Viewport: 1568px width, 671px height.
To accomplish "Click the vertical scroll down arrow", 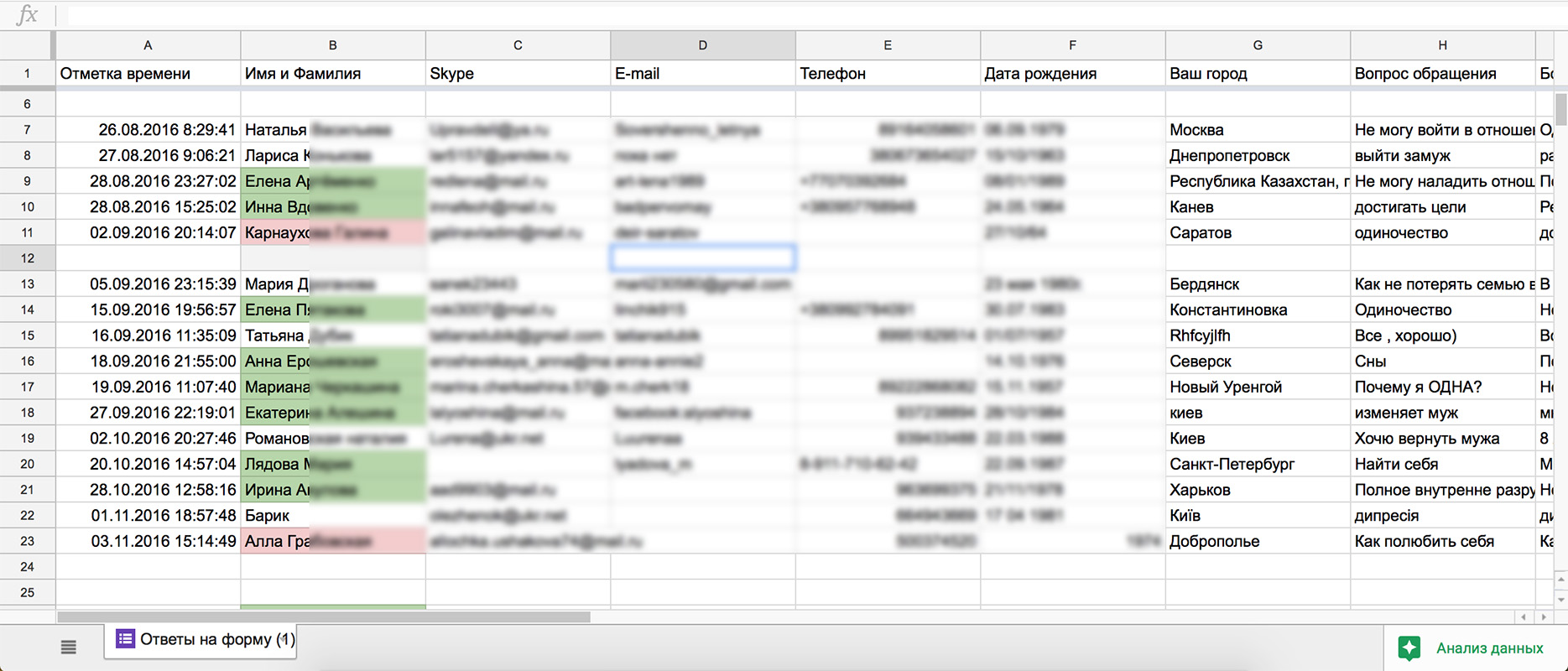I will pyautogui.click(x=1560, y=599).
